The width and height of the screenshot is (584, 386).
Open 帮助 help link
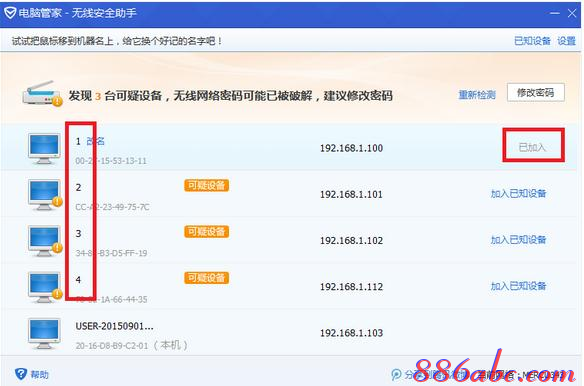(x=39, y=374)
